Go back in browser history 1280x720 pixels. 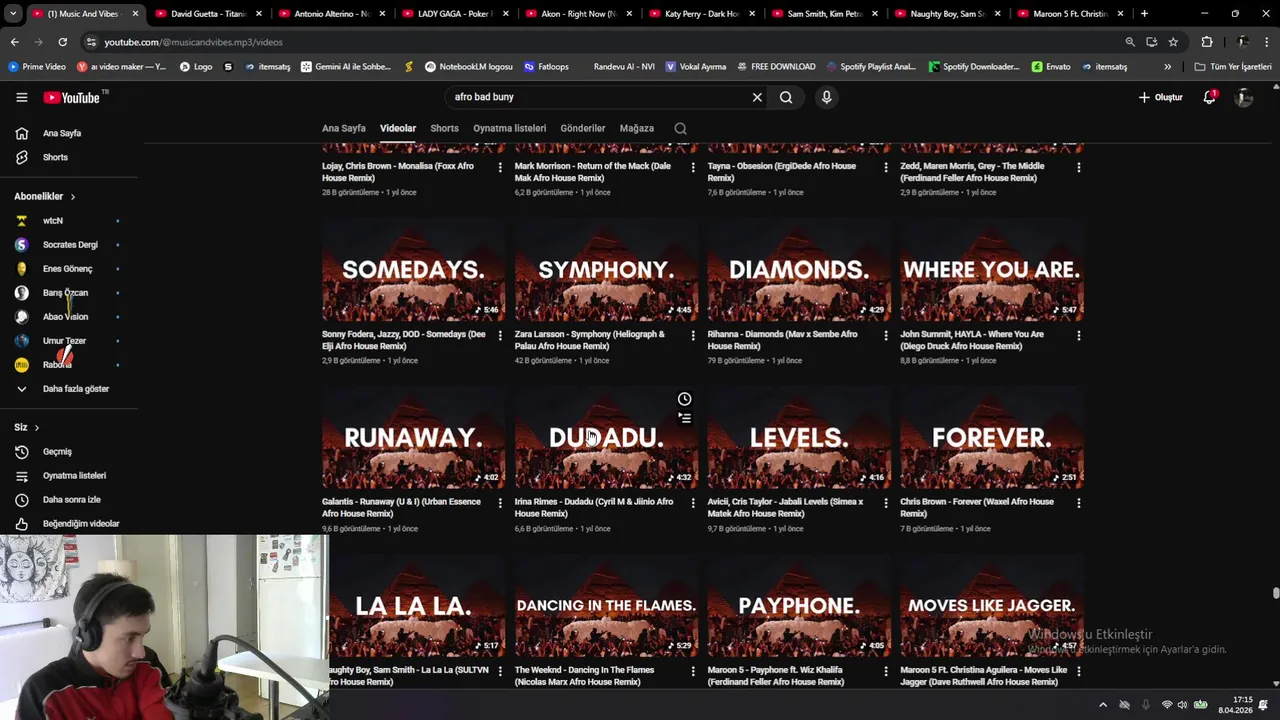tap(14, 42)
